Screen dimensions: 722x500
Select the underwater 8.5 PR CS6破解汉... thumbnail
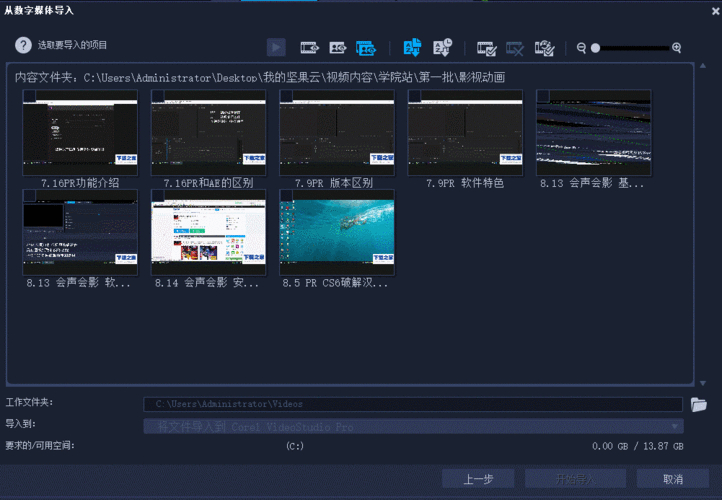coord(337,233)
